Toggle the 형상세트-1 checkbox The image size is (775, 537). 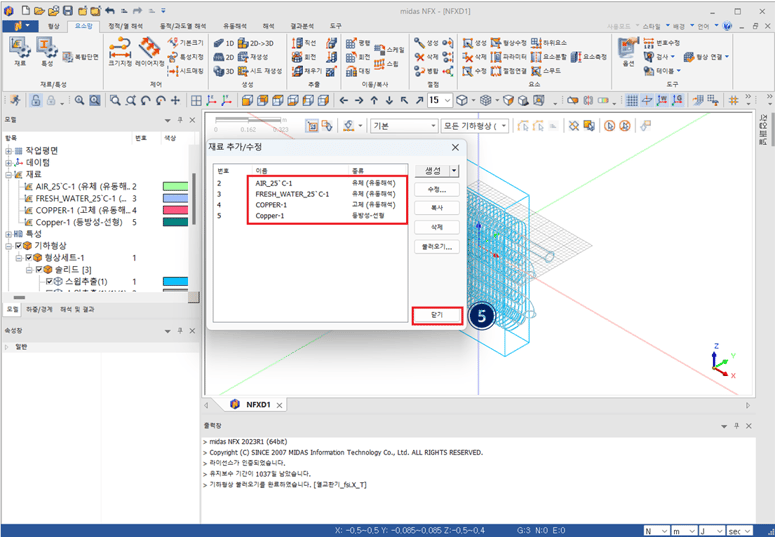click(x=28, y=258)
